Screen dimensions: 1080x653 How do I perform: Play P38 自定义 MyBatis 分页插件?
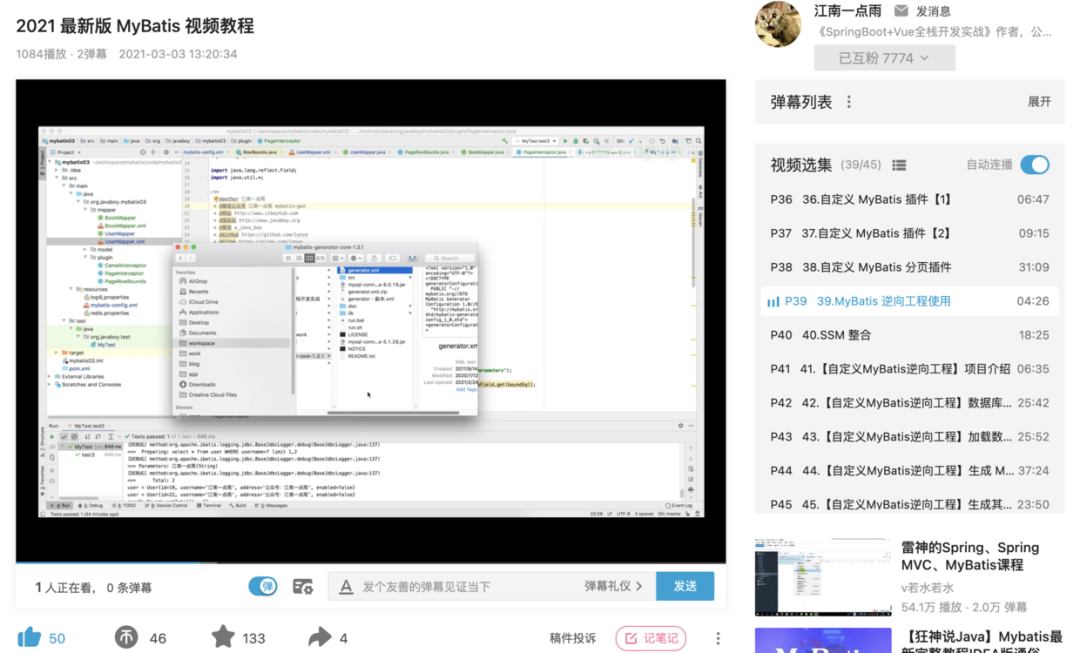point(909,267)
